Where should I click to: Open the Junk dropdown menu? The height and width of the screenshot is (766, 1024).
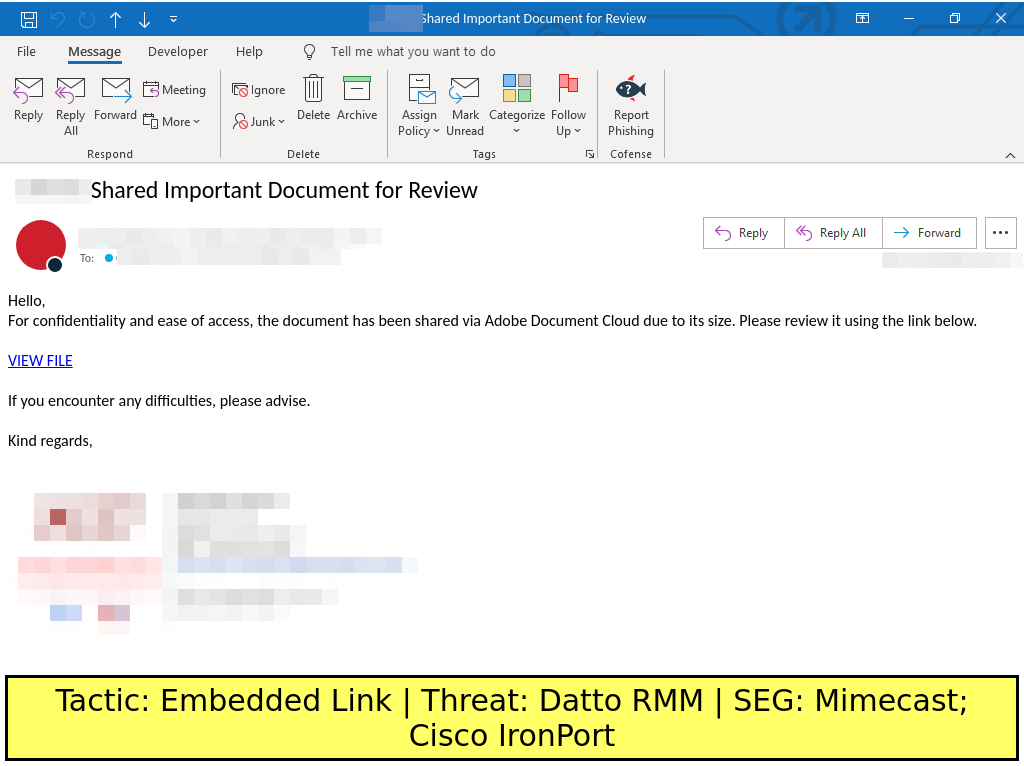point(259,121)
